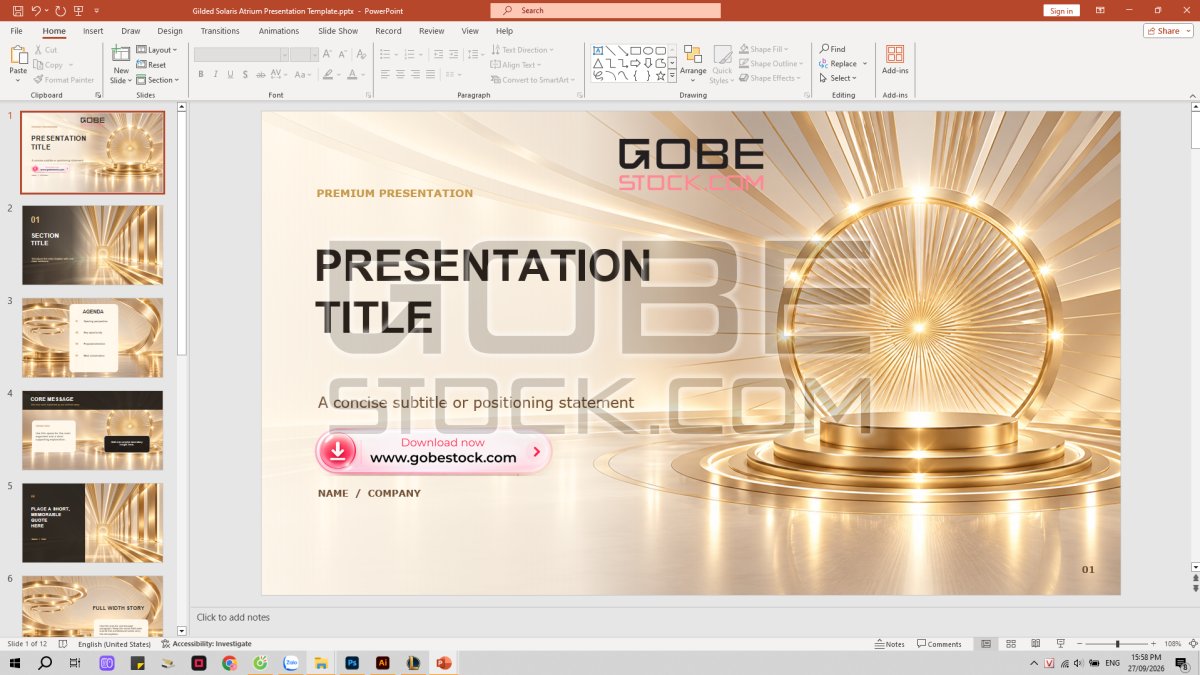1200x675 pixels.
Task: Click the Sign in button
Action: tap(1062, 10)
